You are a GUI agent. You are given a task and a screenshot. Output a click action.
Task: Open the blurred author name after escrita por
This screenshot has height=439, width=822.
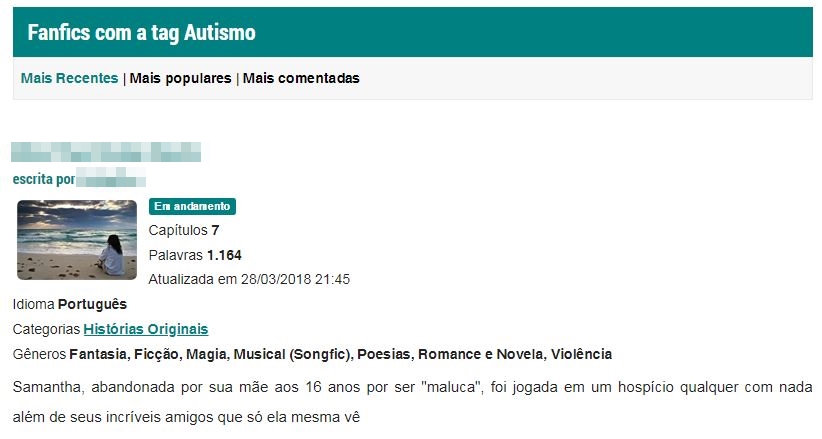pyautogui.click(x=111, y=178)
